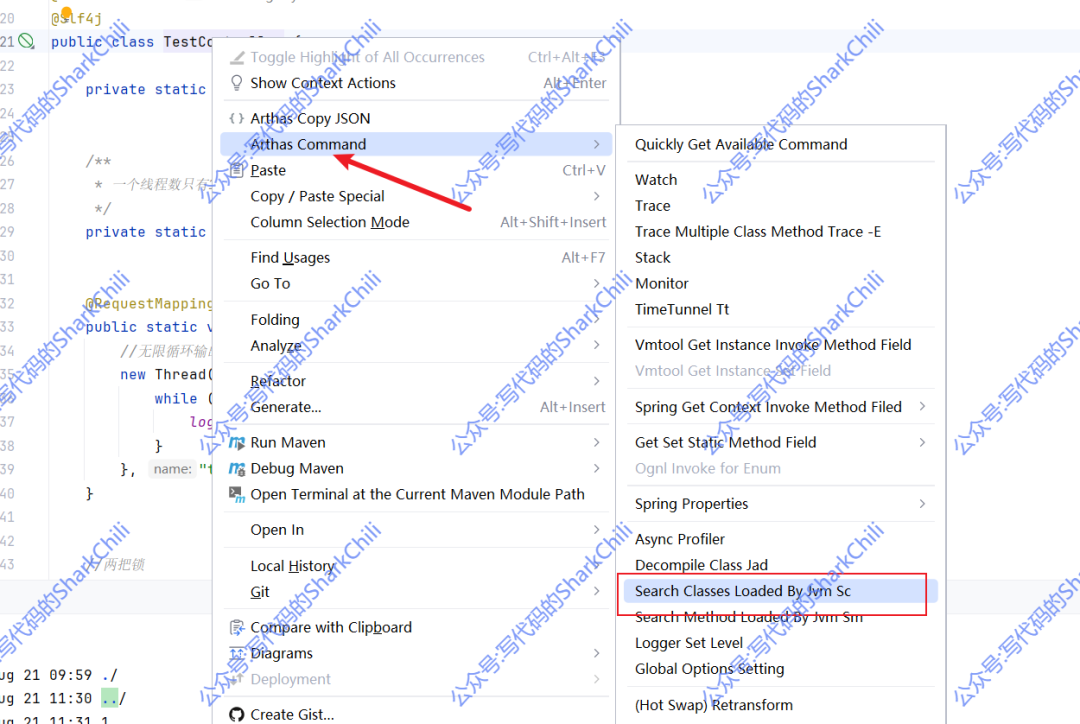Image resolution: width=1080 pixels, height=724 pixels.
Task: Click the line number 39 in the gutter
Action: pyautogui.click(x=8, y=470)
